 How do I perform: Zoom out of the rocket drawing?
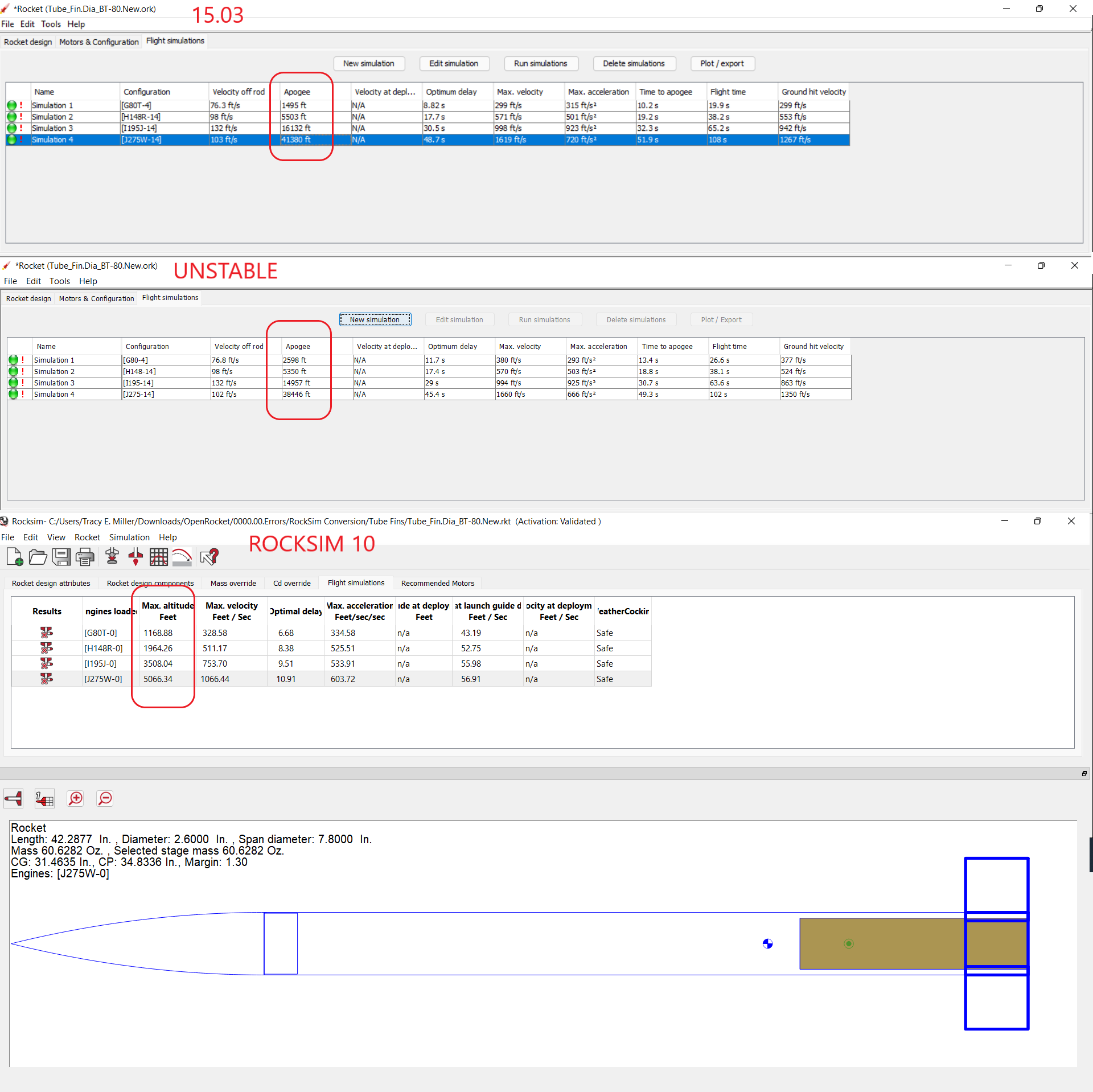tap(105, 798)
